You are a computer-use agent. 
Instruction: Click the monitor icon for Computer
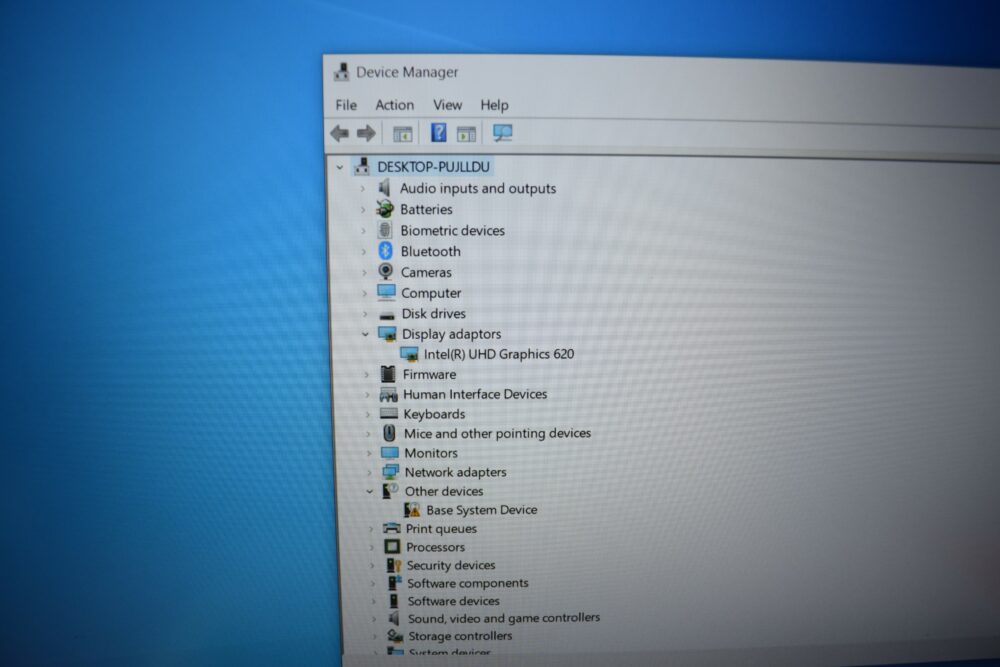386,292
